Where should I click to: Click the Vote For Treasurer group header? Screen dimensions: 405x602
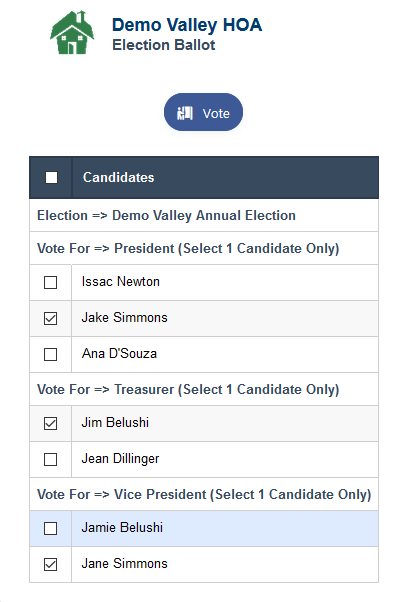[204, 389]
